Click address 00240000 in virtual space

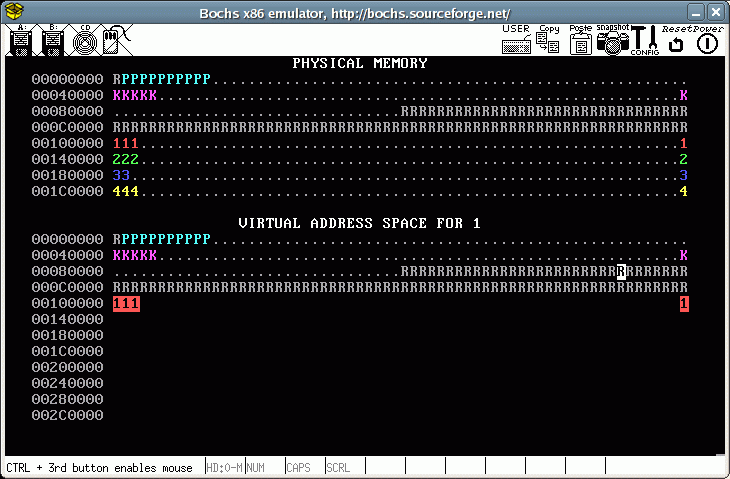[68, 383]
